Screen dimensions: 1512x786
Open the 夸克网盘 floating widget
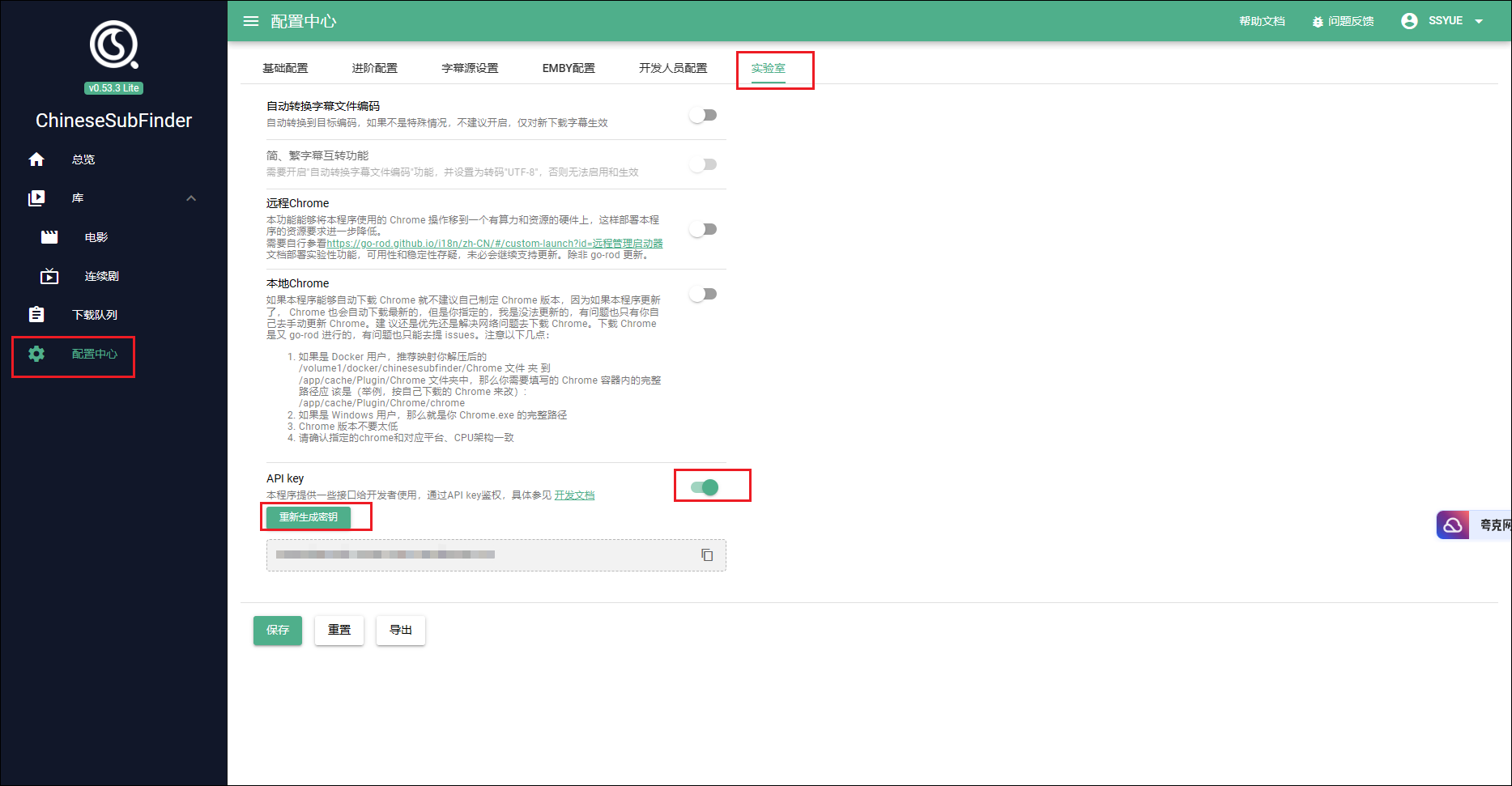[1473, 525]
